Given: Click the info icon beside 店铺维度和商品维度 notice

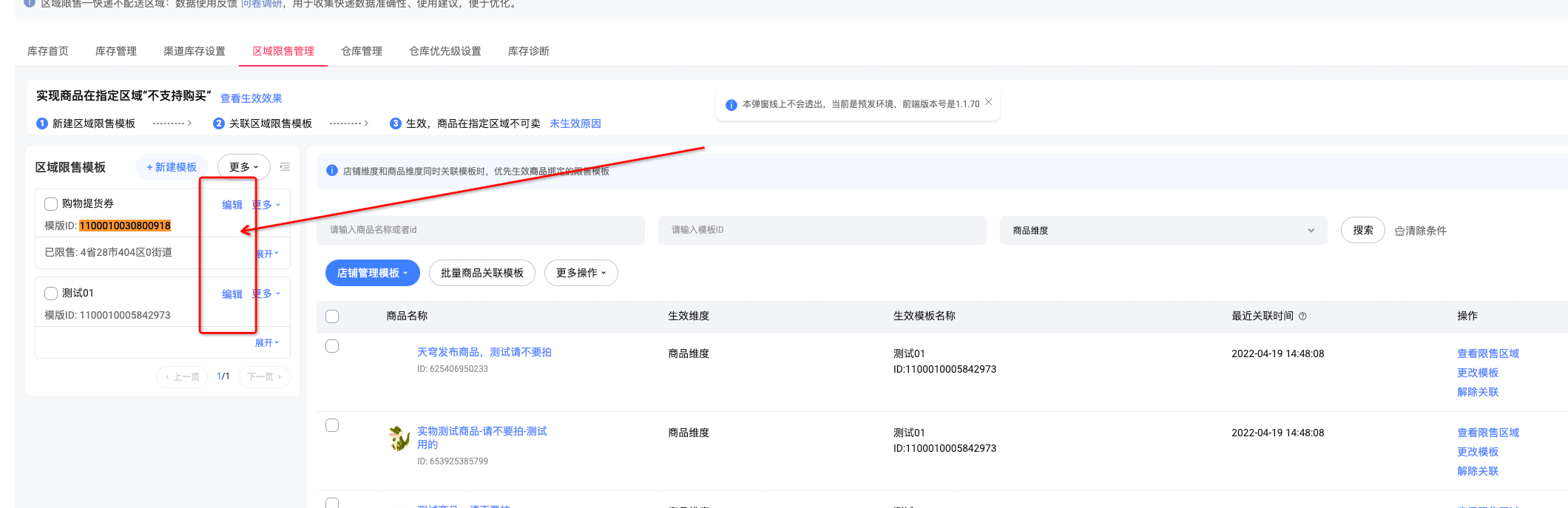Looking at the screenshot, I should [332, 171].
